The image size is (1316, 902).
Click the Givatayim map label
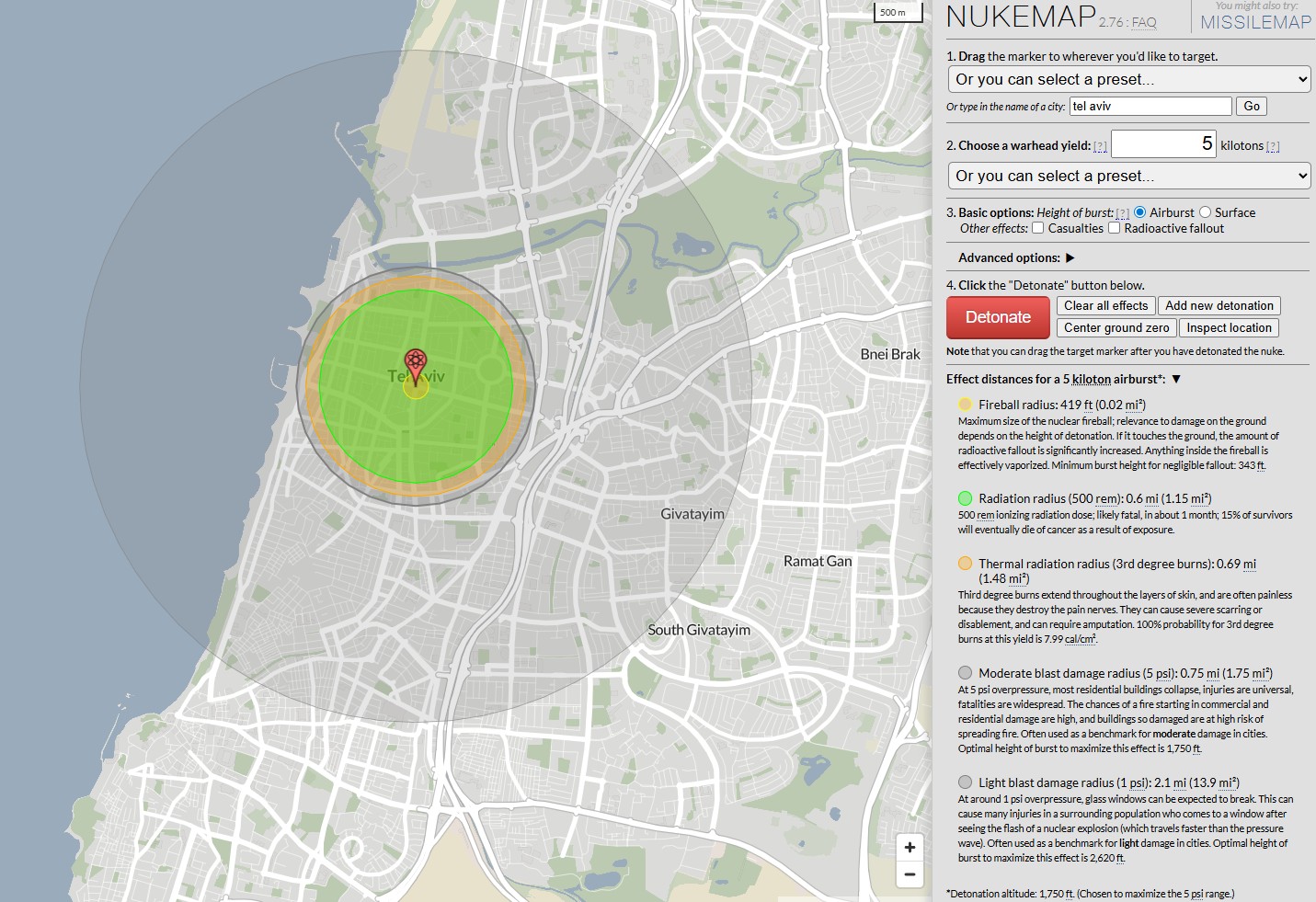pyautogui.click(x=692, y=514)
